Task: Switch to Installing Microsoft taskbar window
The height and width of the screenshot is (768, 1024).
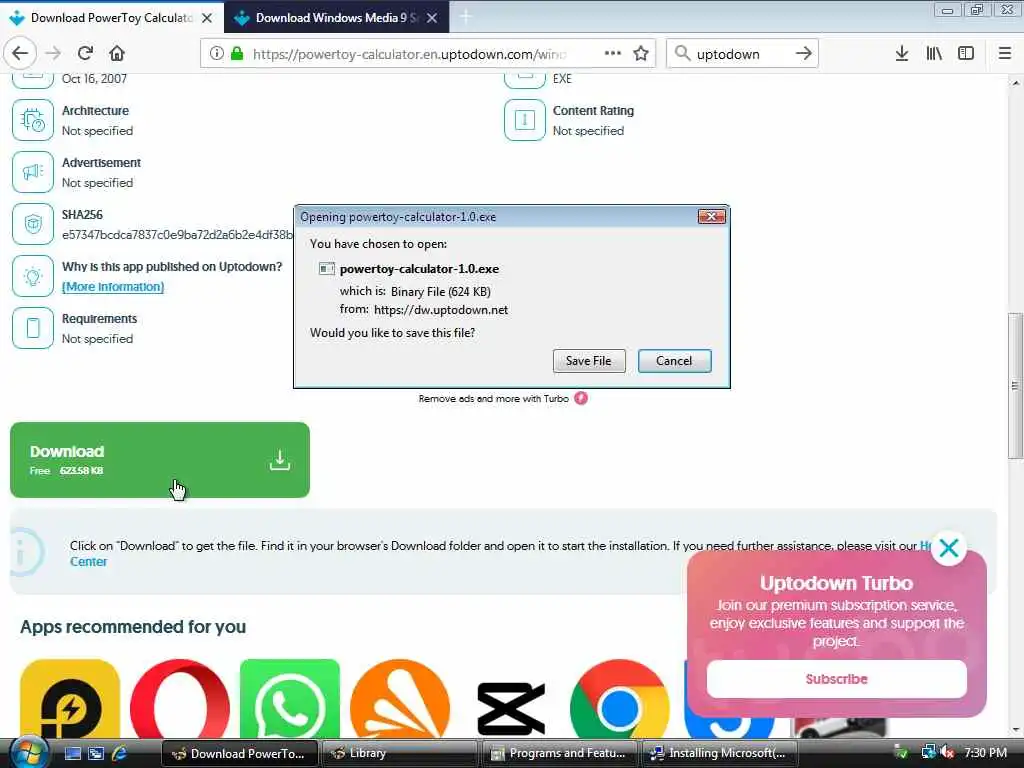Action: 721,753
